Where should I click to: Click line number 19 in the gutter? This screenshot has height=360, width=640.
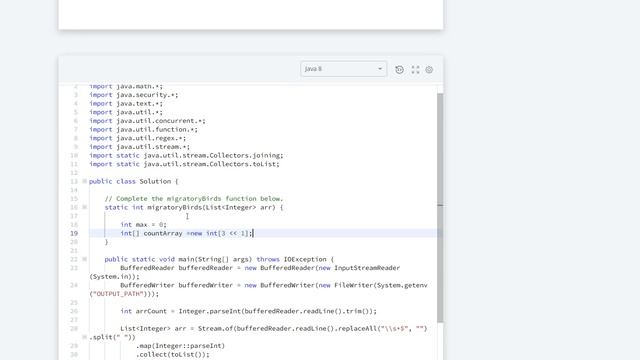[74, 233]
